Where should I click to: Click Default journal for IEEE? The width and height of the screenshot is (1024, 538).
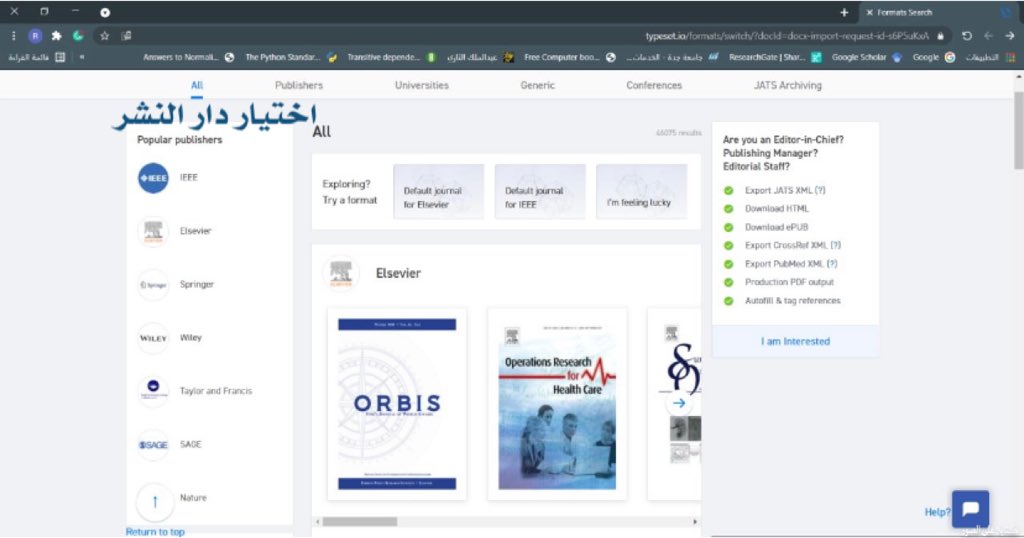[x=539, y=191]
